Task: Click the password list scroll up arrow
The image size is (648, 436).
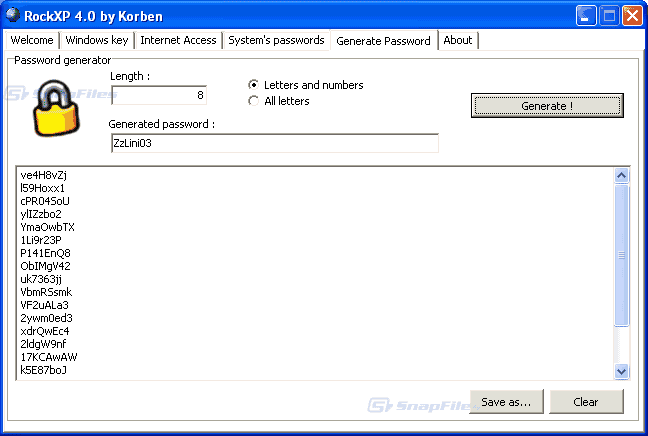Action: click(621, 176)
